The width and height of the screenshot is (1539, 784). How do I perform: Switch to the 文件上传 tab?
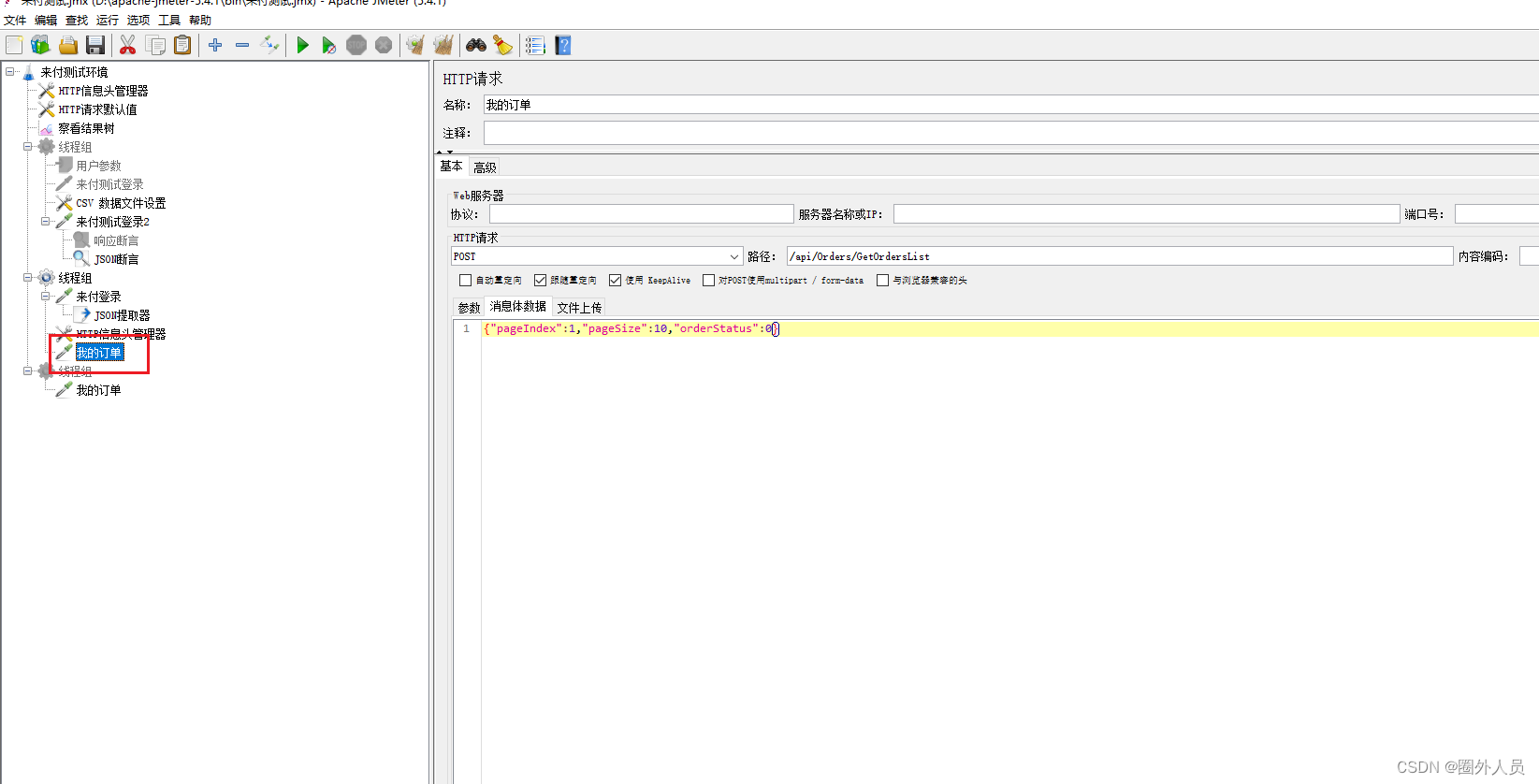[x=579, y=308]
